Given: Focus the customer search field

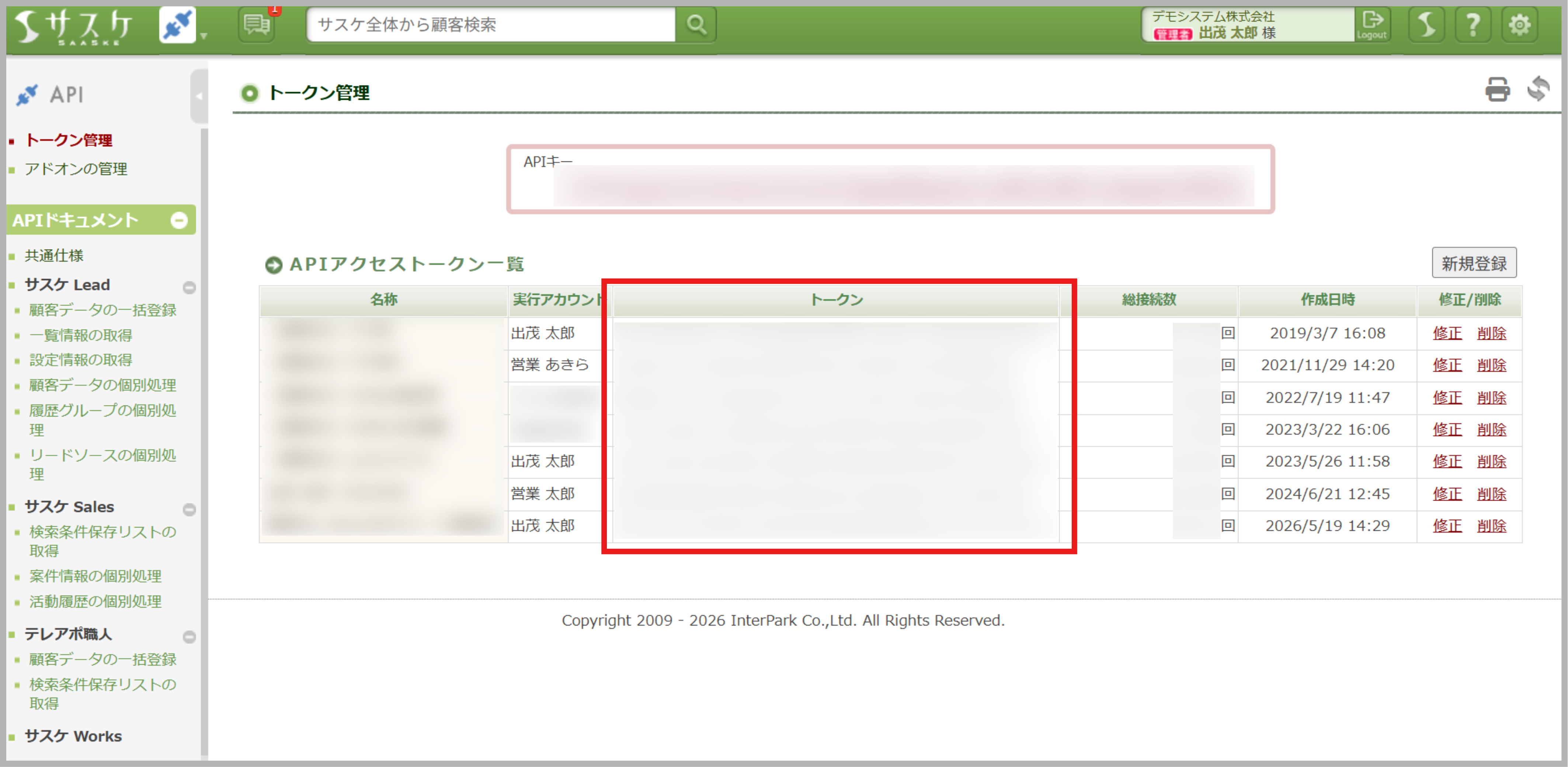Looking at the screenshot, I should coord(491,25).
